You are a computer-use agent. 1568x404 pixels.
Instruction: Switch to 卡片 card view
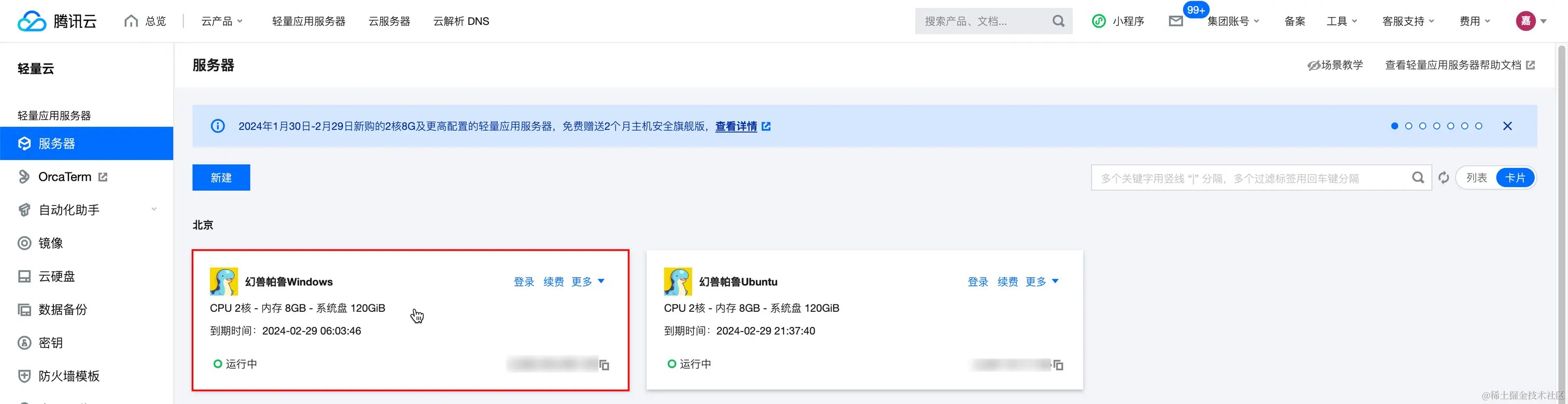point(1515,178)
